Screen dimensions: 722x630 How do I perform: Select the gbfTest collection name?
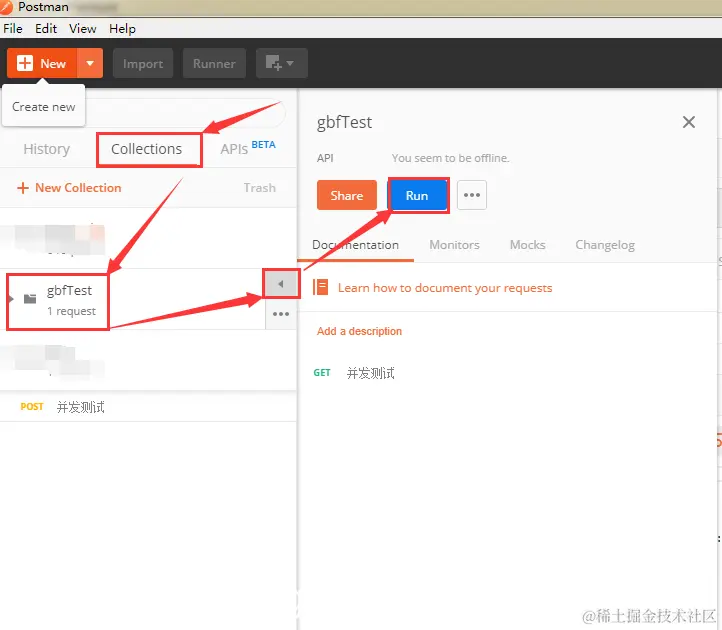69,291
